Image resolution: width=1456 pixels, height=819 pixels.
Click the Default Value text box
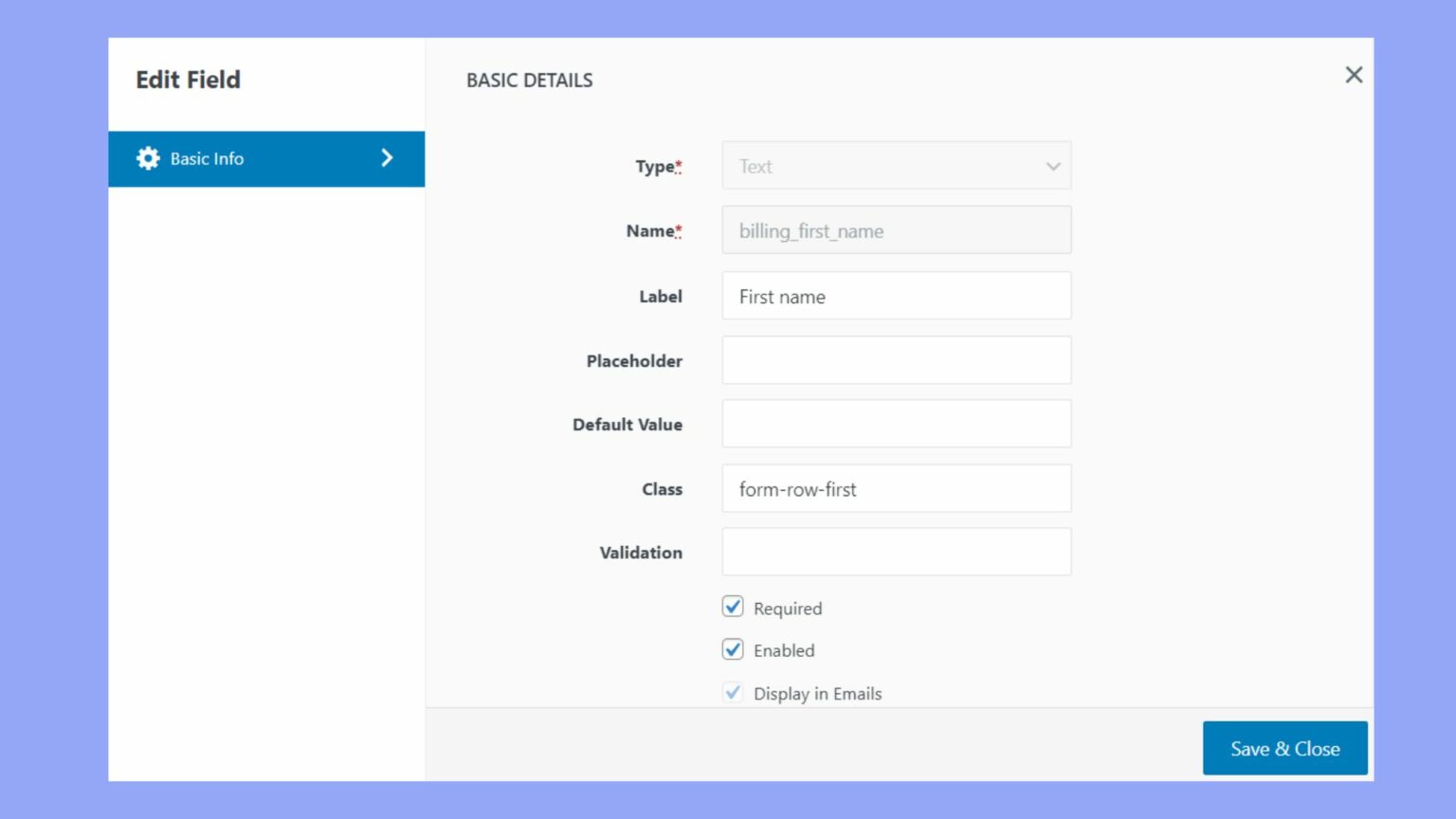896,424
